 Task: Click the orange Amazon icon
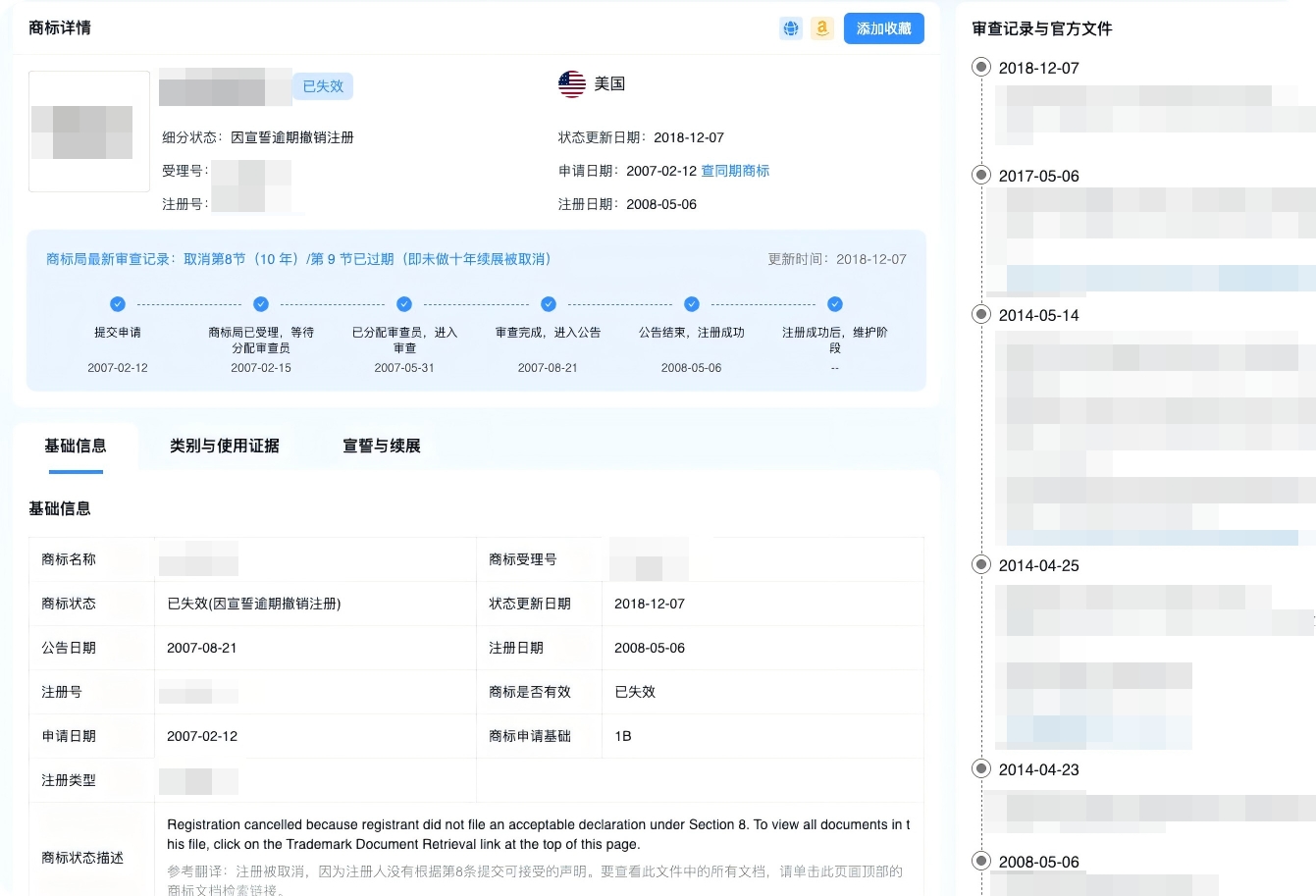[822, 28]
